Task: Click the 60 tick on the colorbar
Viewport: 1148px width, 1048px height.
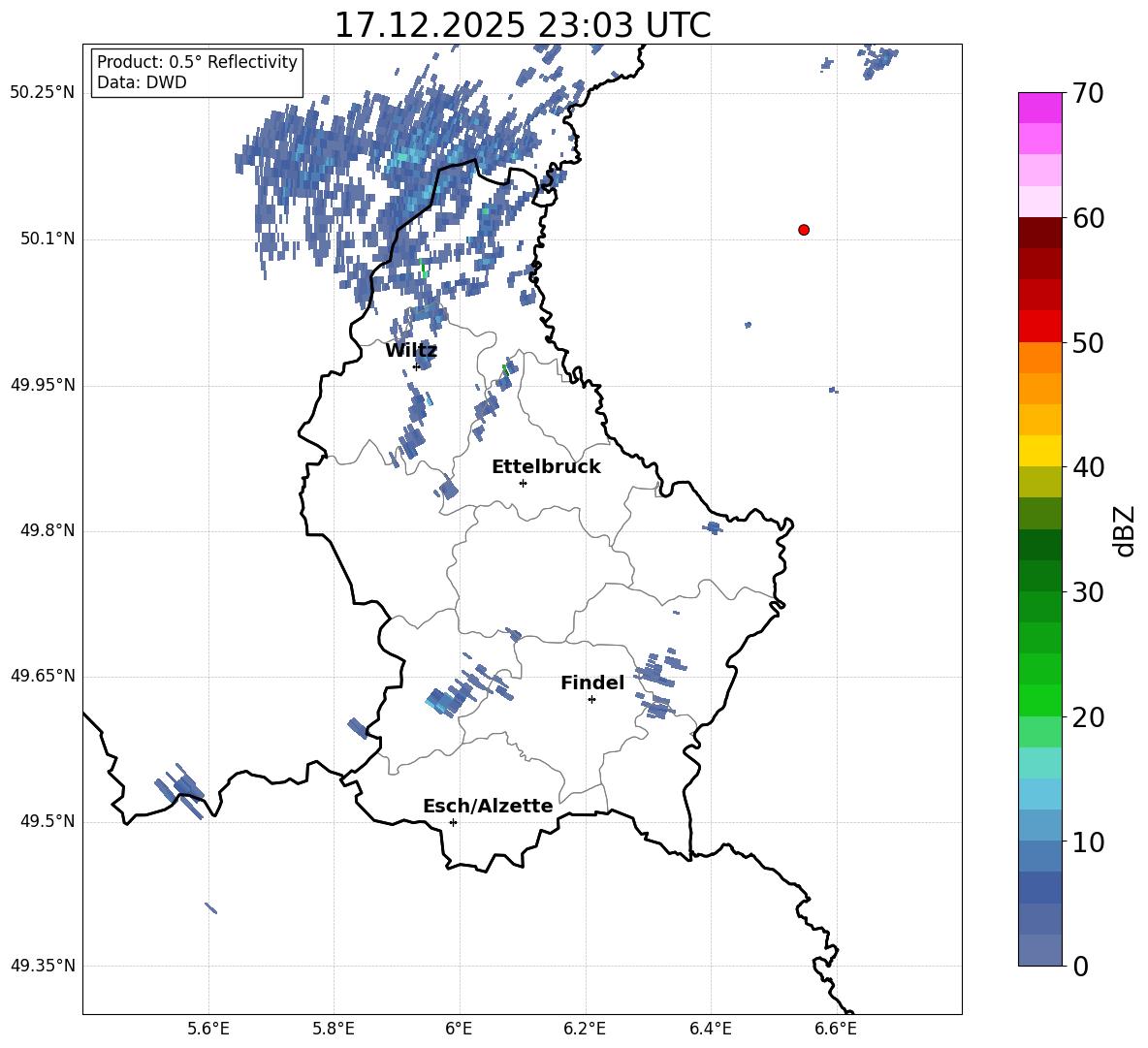Action: 1088,218
